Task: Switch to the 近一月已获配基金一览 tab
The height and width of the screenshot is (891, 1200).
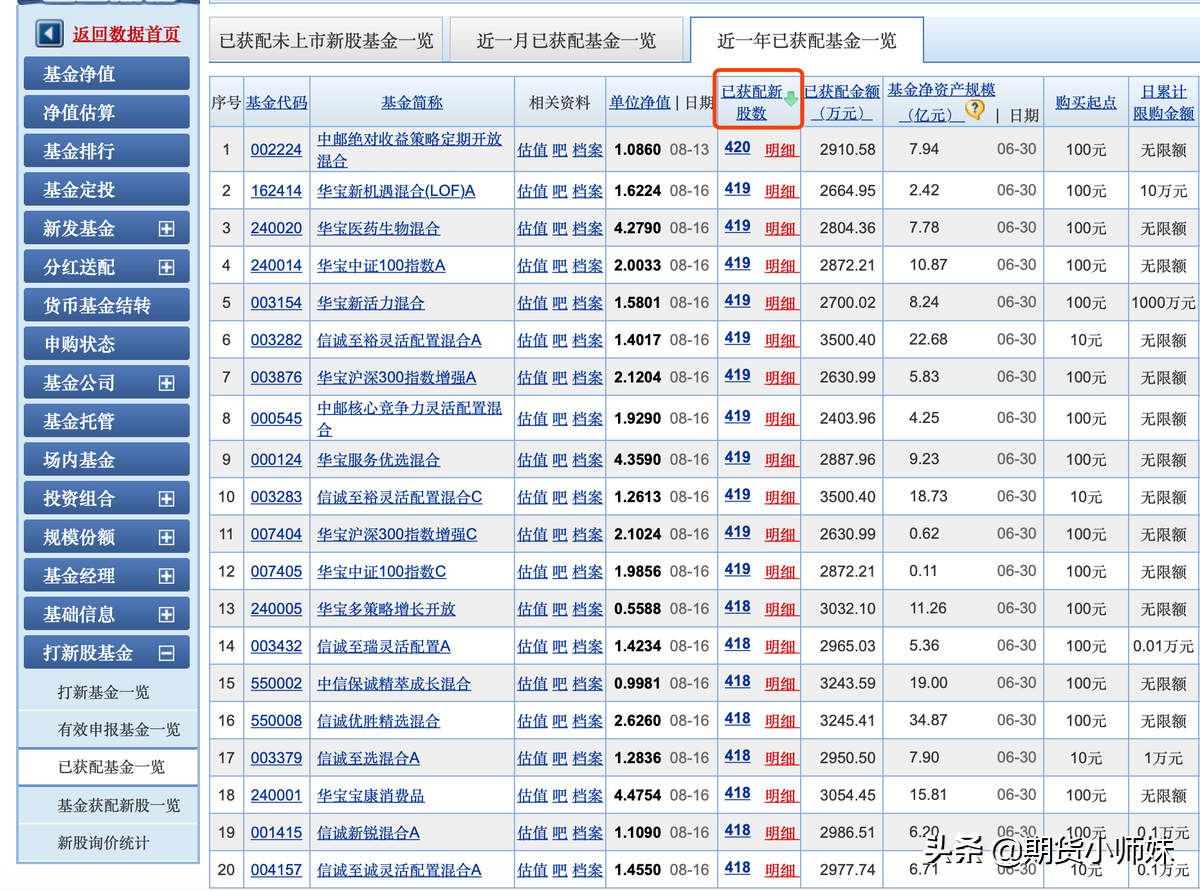Action: [x=567, y=40]
